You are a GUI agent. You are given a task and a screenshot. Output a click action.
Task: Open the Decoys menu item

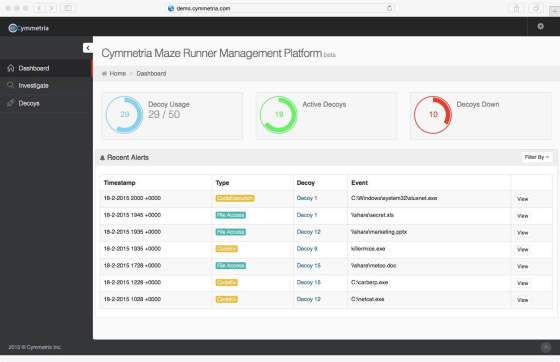pos(29,103)
